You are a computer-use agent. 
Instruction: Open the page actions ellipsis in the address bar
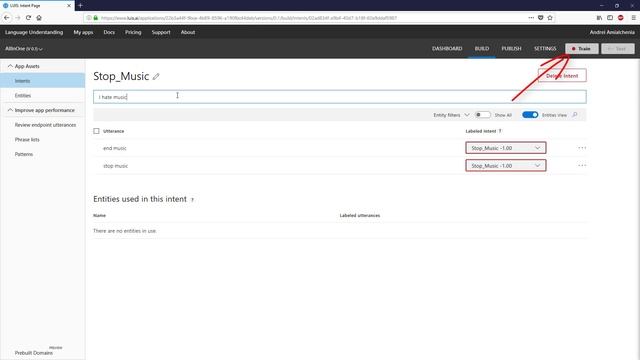[x=531, y=18]
